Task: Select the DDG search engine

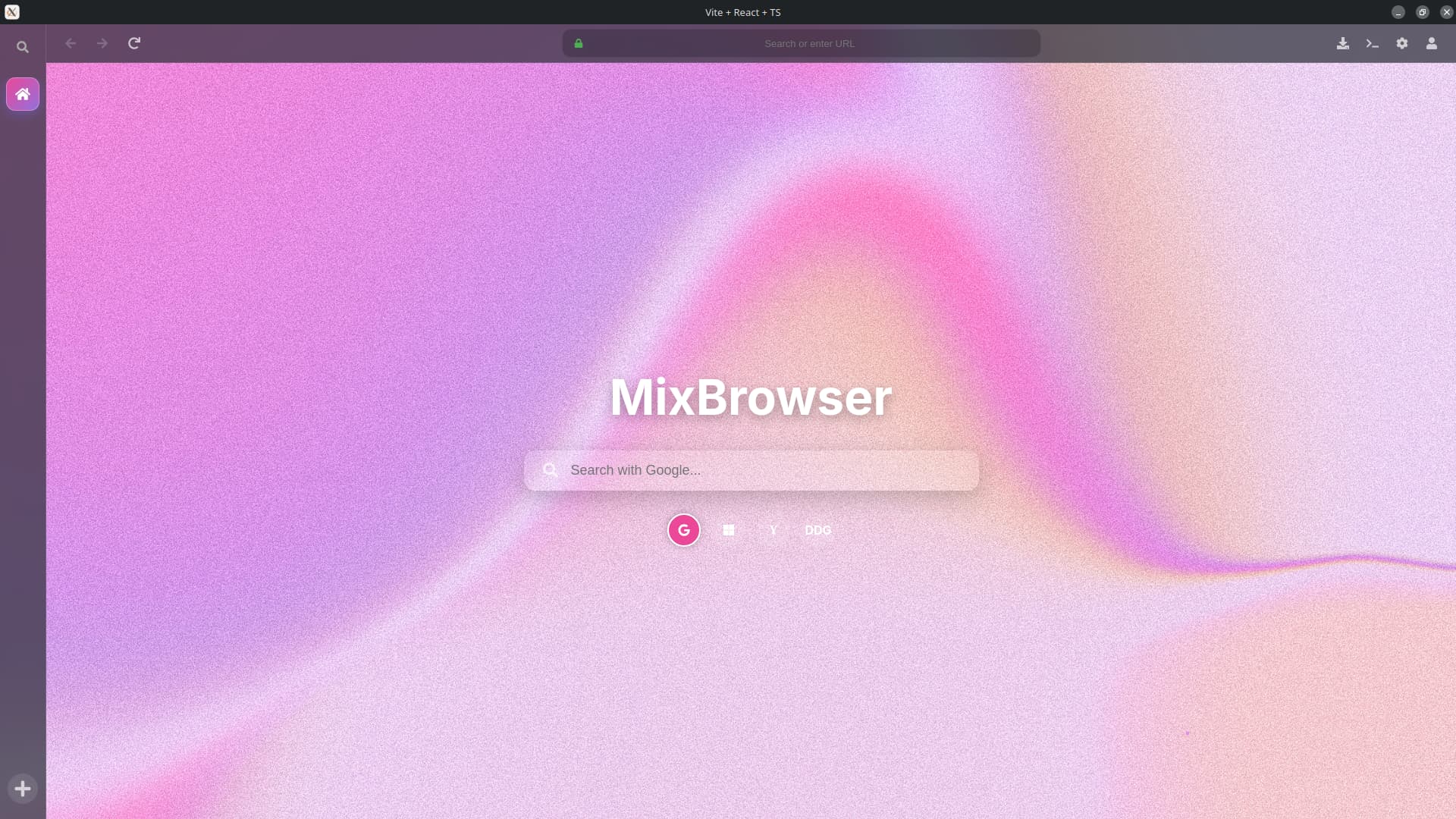Action: [x=817, y=530]
